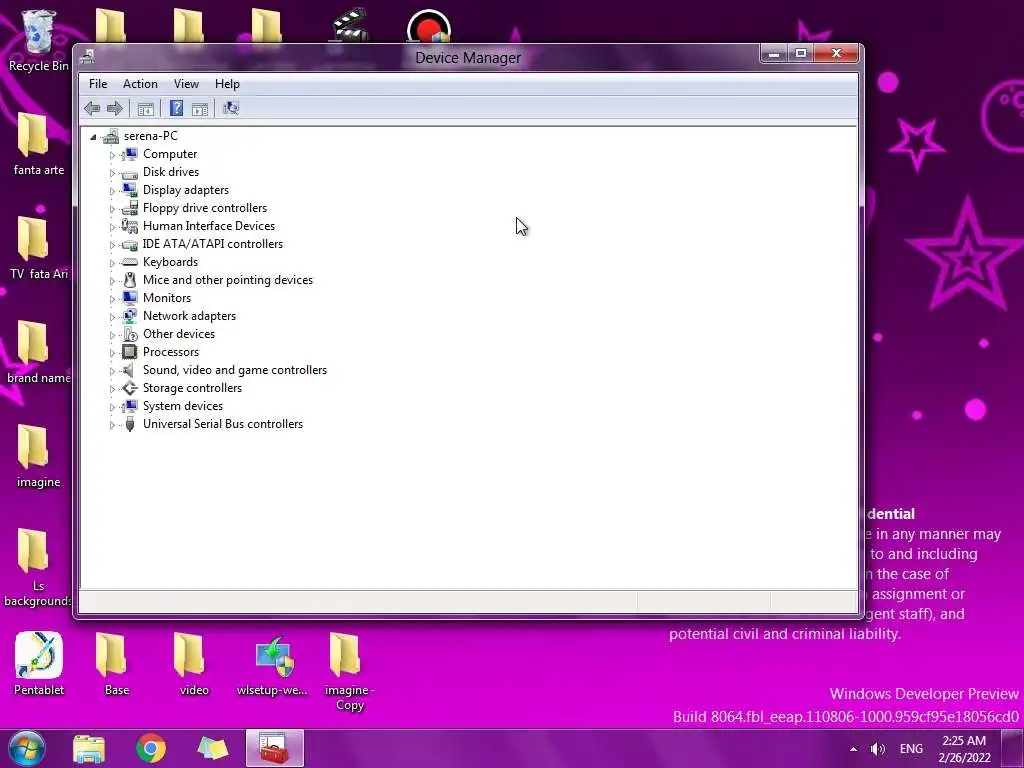Screen dimensions: 1024x768
Task: Expand the Computer node arrow
Action: coord(112,155)
